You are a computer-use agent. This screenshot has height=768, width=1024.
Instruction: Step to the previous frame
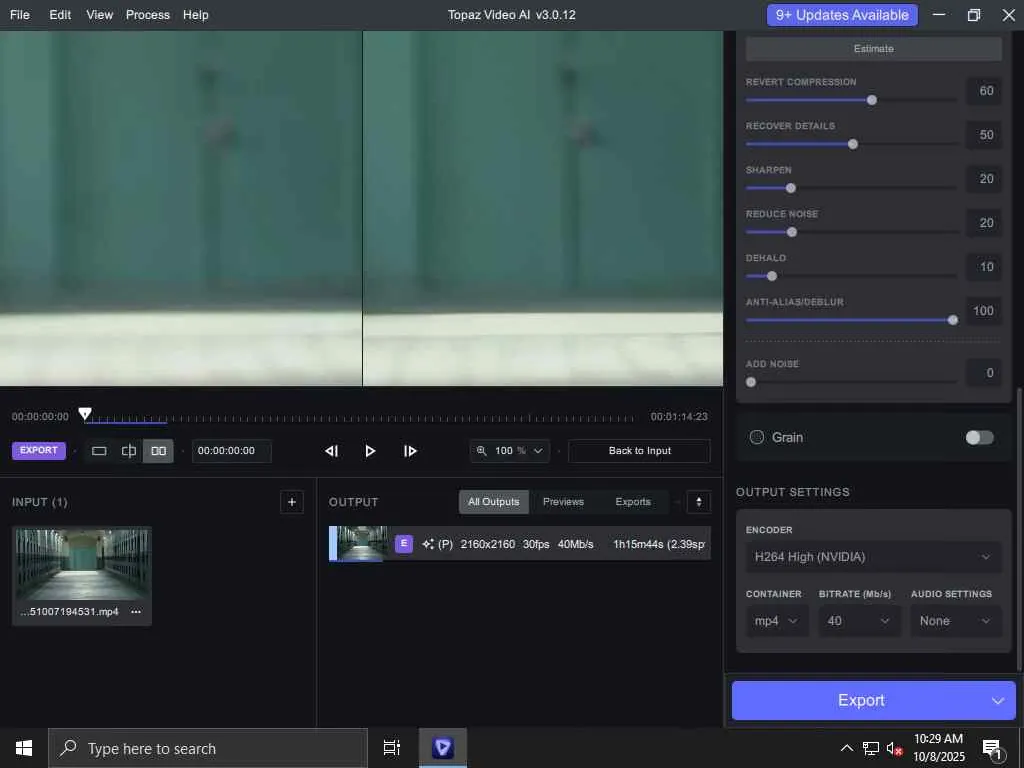331,451
